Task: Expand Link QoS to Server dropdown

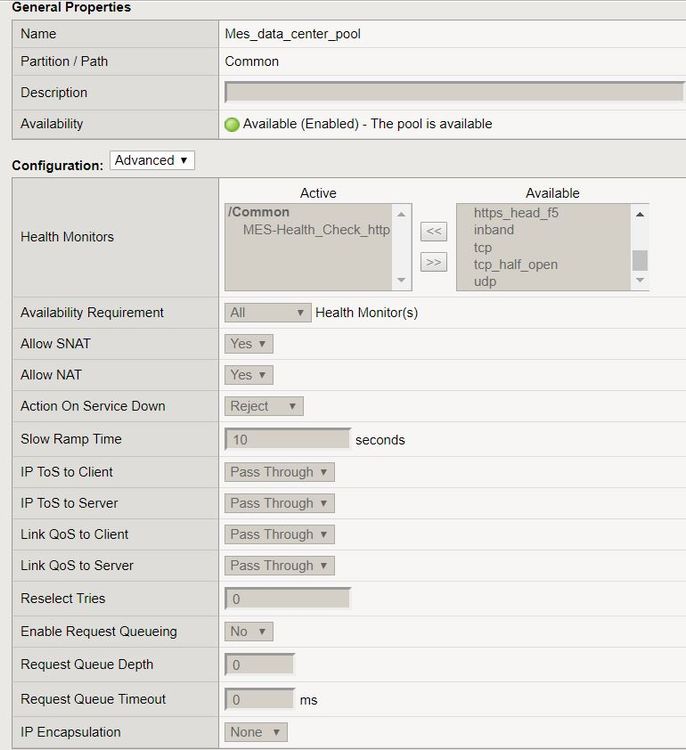Action: click(279, 565)
